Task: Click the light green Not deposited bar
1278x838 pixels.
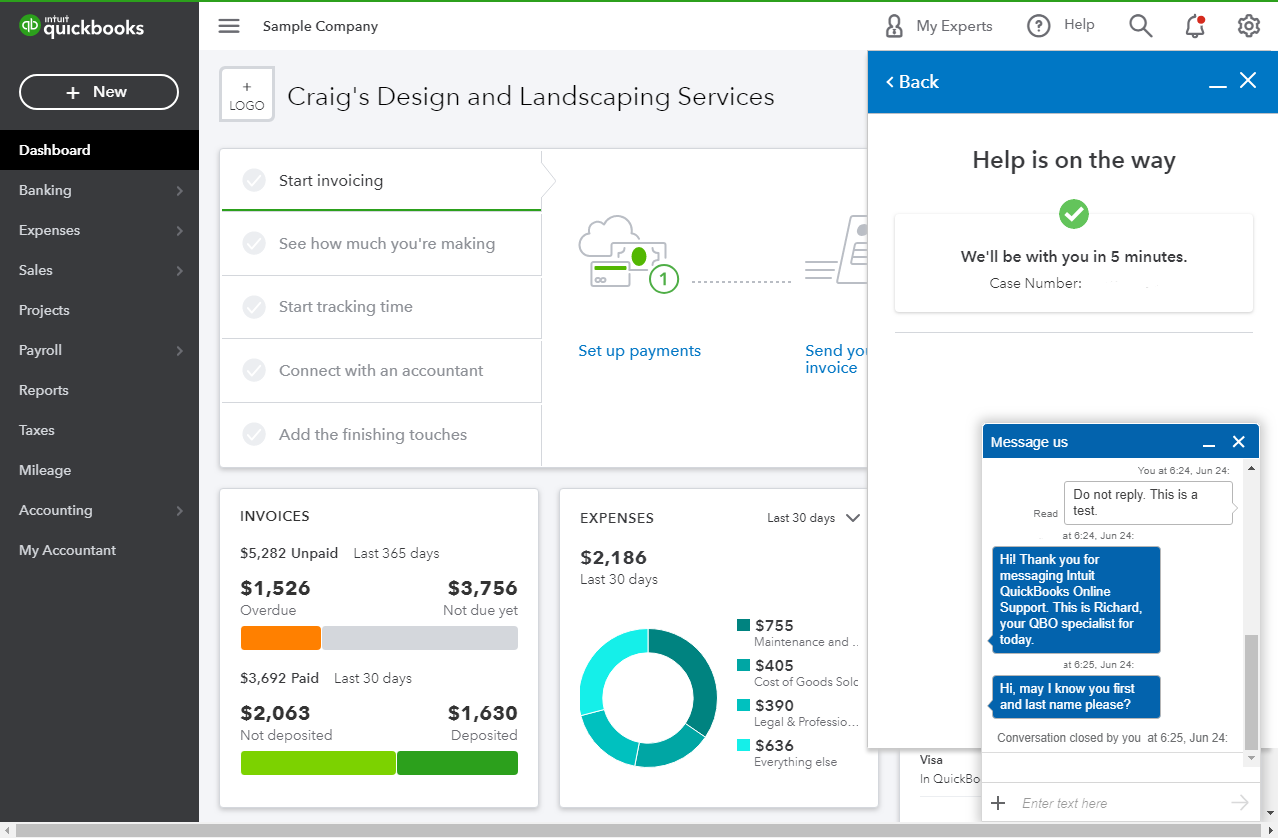Action: pyautogui.click(x=318, y=763)
